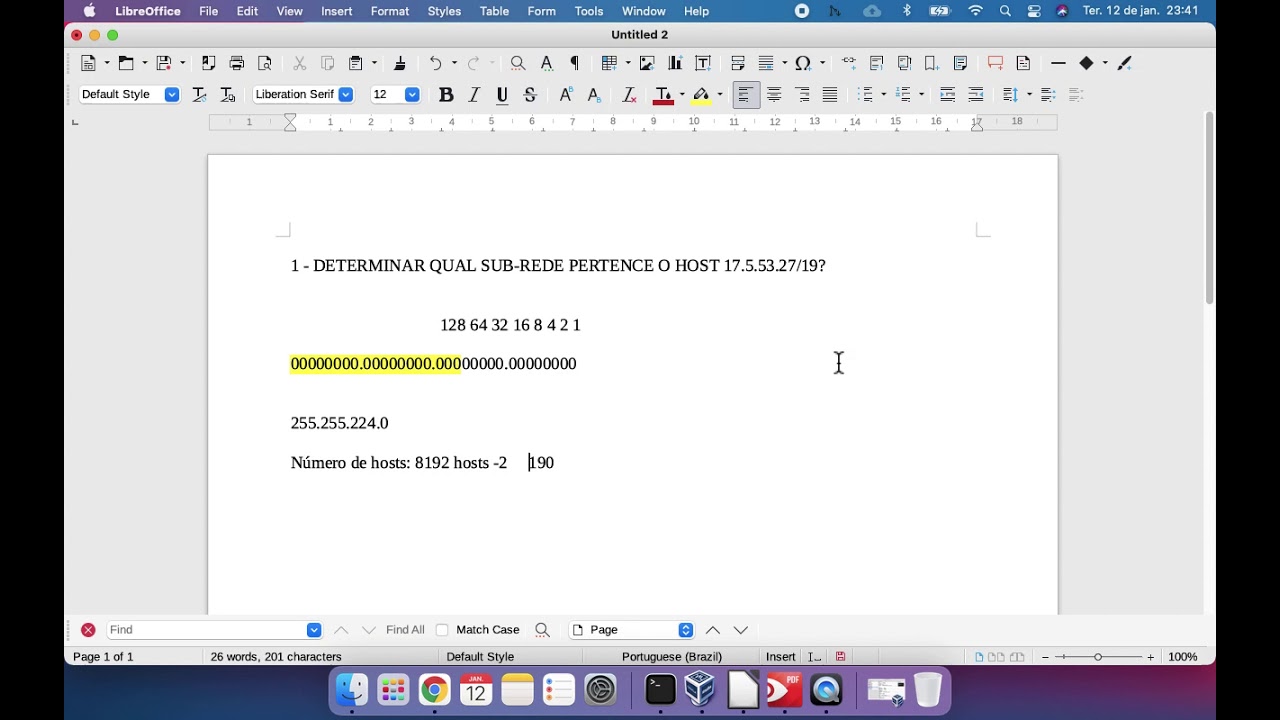
Task: Open the Find search history dropdown
Action: tap(314, 630)
